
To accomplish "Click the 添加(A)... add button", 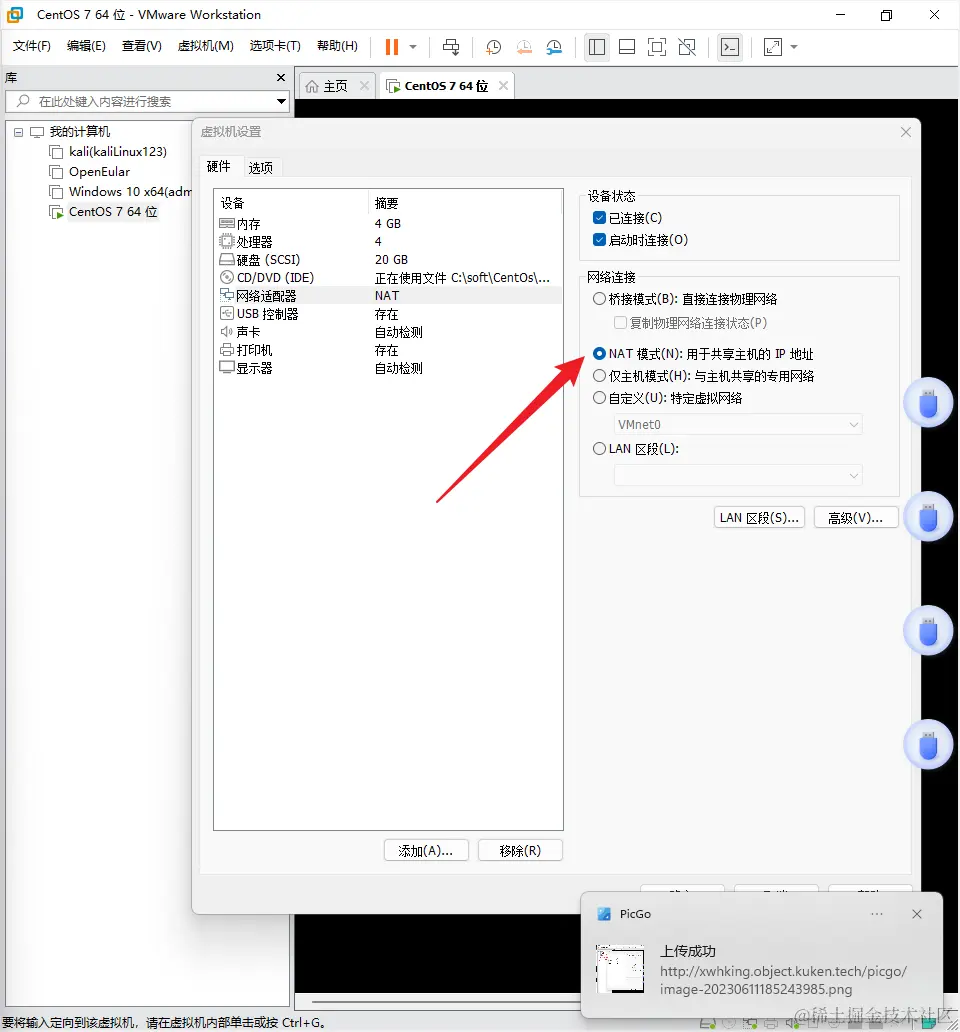I will coord(426,851).
